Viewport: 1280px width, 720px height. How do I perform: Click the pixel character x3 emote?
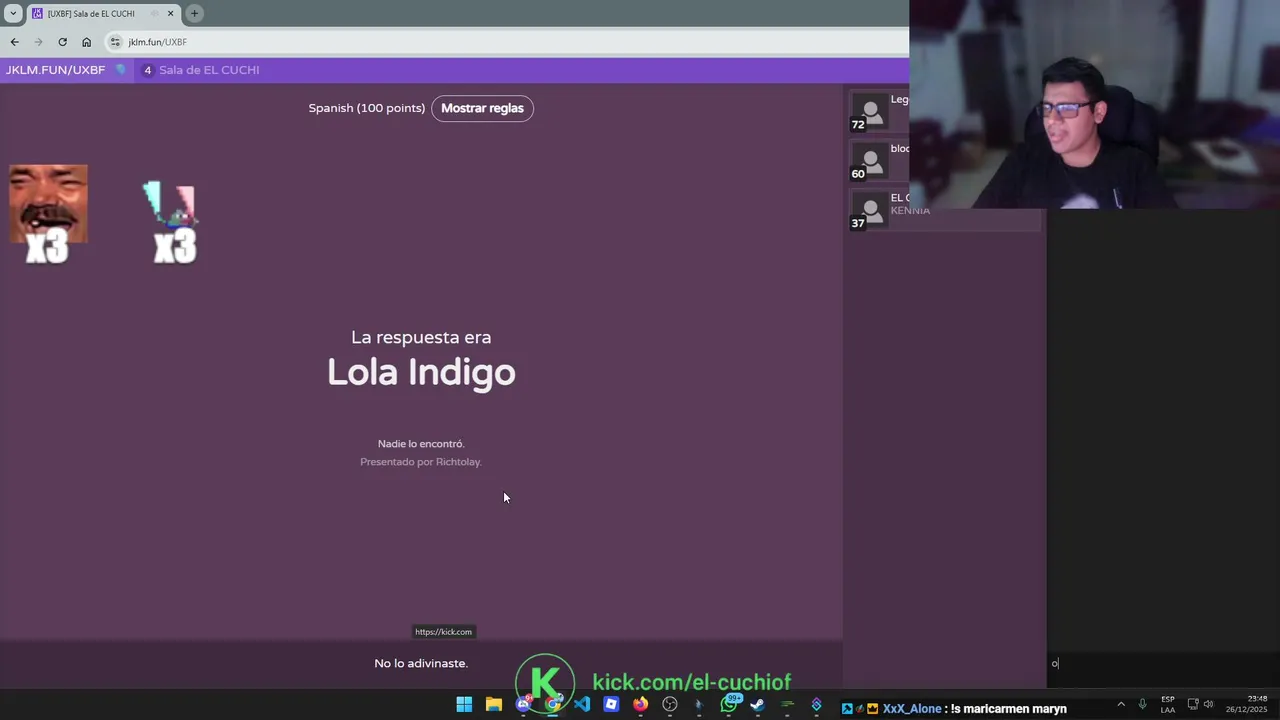173,223
